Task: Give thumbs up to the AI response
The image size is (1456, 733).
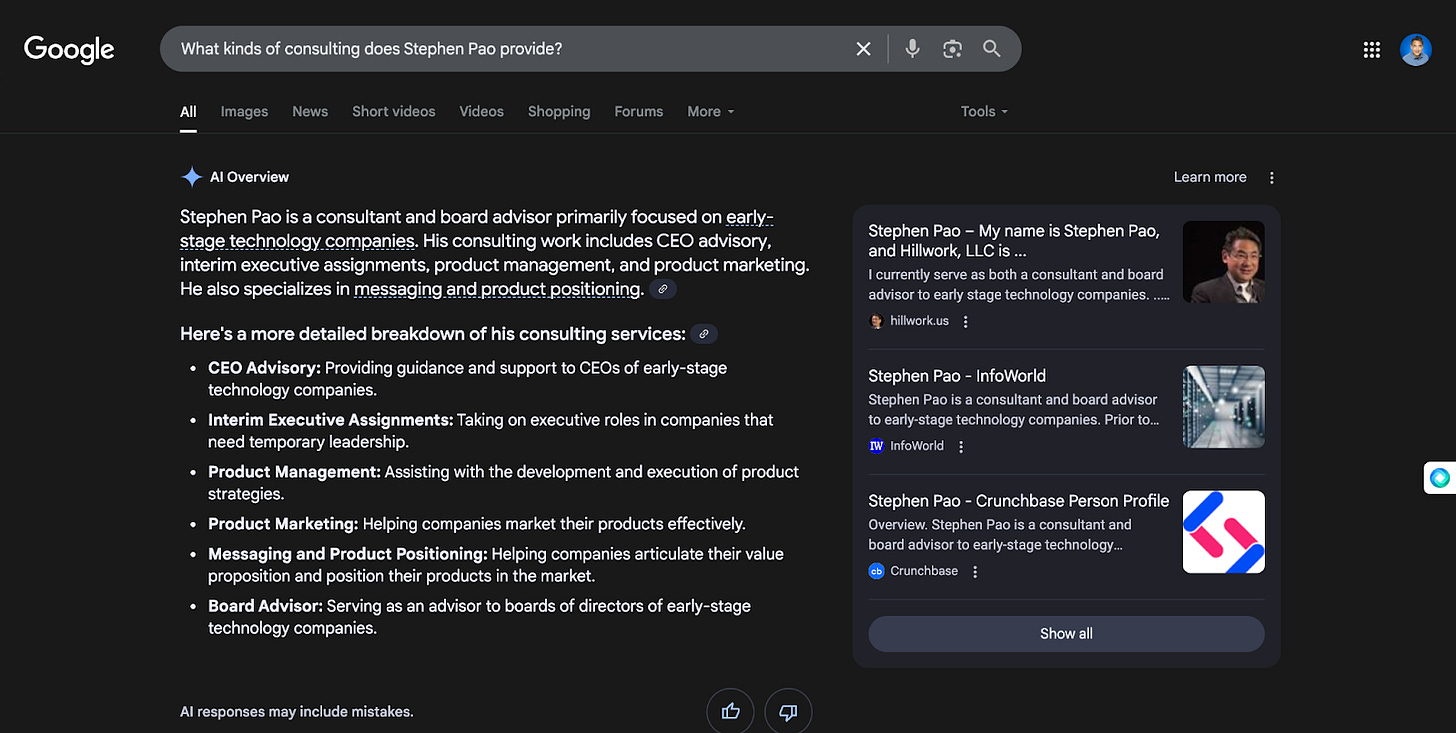Action: [x=731, y=712]
